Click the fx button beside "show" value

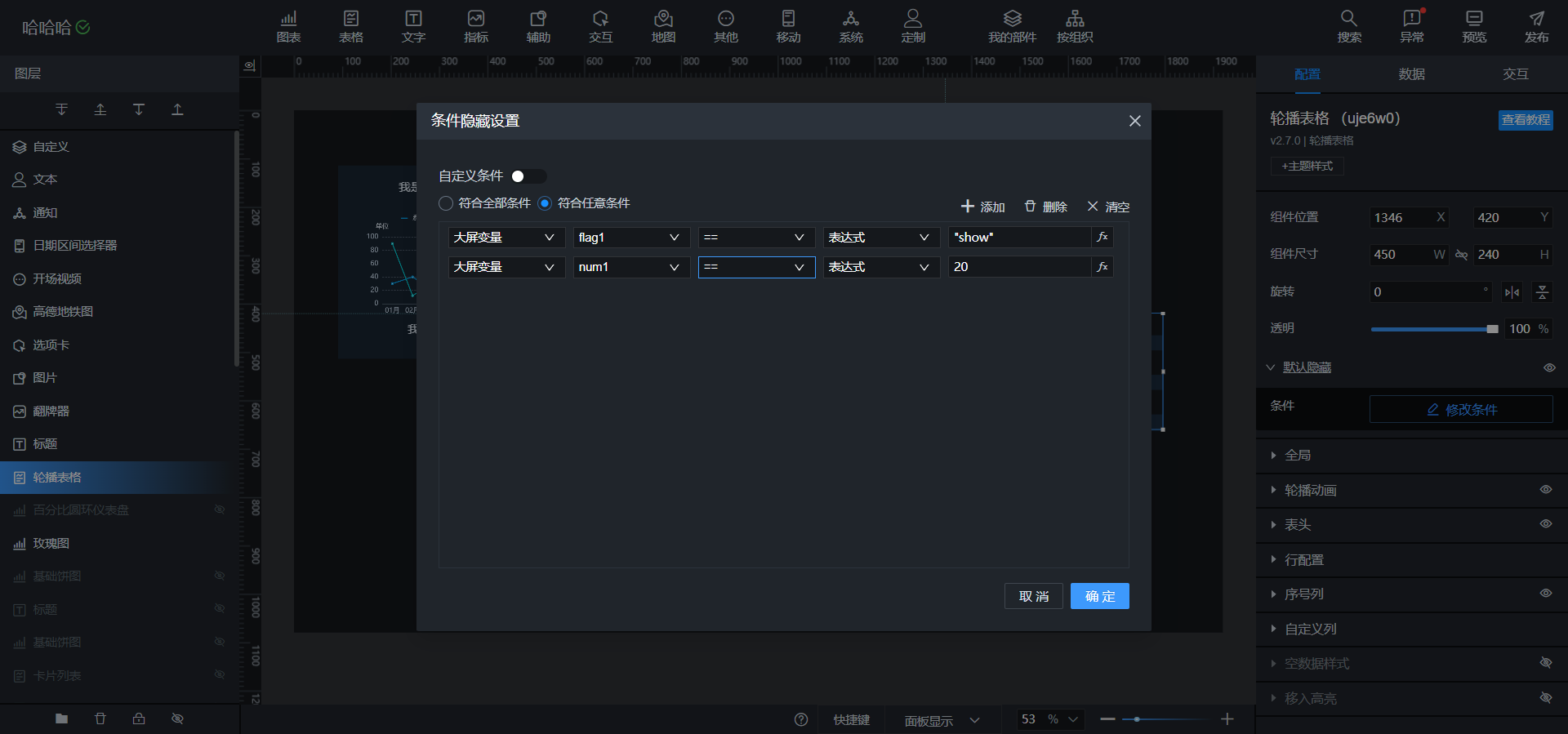1102,238
